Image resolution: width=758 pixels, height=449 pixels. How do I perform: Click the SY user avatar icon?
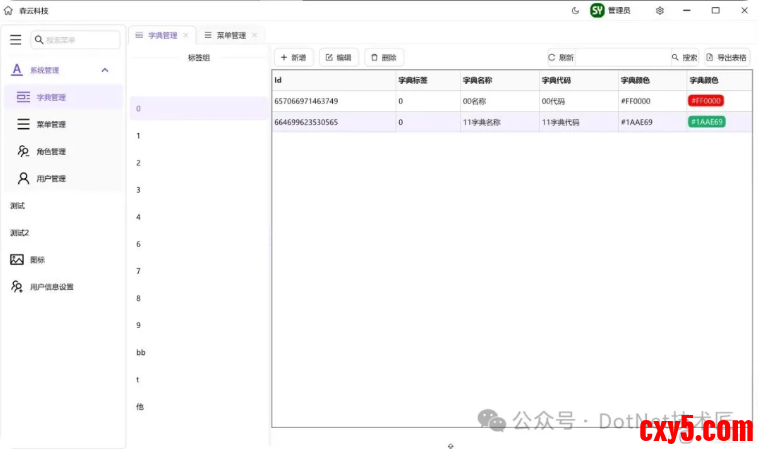(597, 10)
